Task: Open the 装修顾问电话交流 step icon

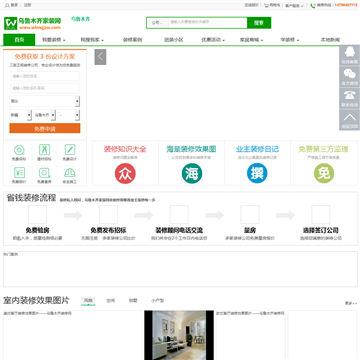Action: coord(179,214)
